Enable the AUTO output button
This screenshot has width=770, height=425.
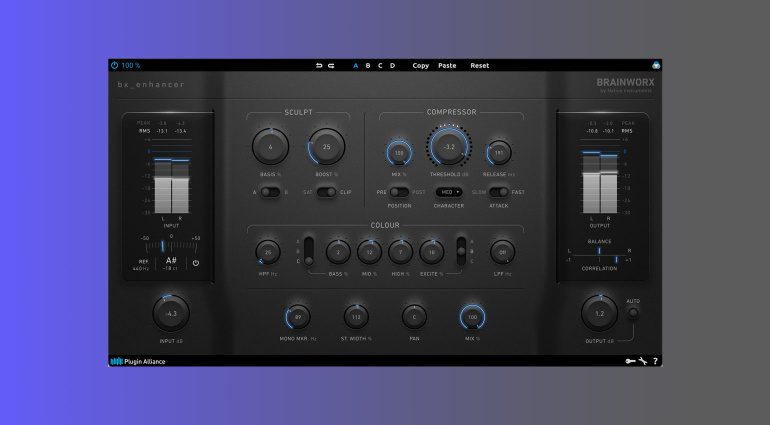pos(633,312)
